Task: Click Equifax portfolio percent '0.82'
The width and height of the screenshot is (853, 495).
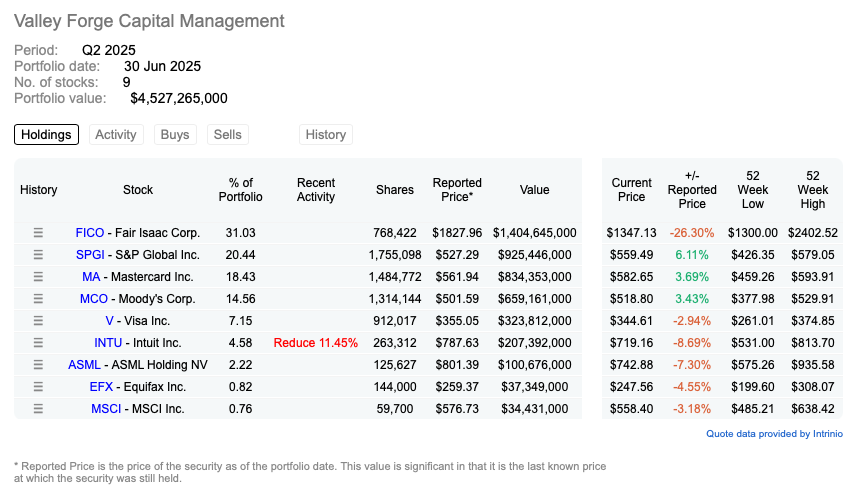Action: pos(240,387)
